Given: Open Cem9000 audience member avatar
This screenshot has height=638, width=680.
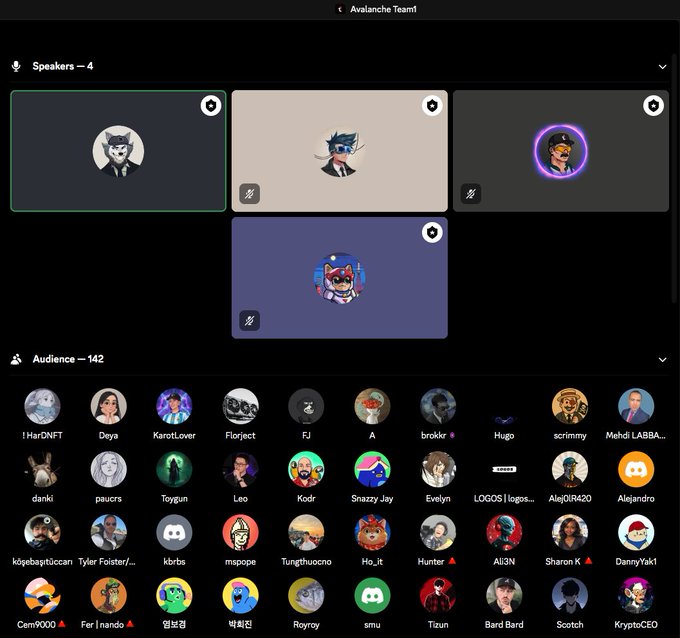Looking at the screenshot, I should [x=42, y=595].
